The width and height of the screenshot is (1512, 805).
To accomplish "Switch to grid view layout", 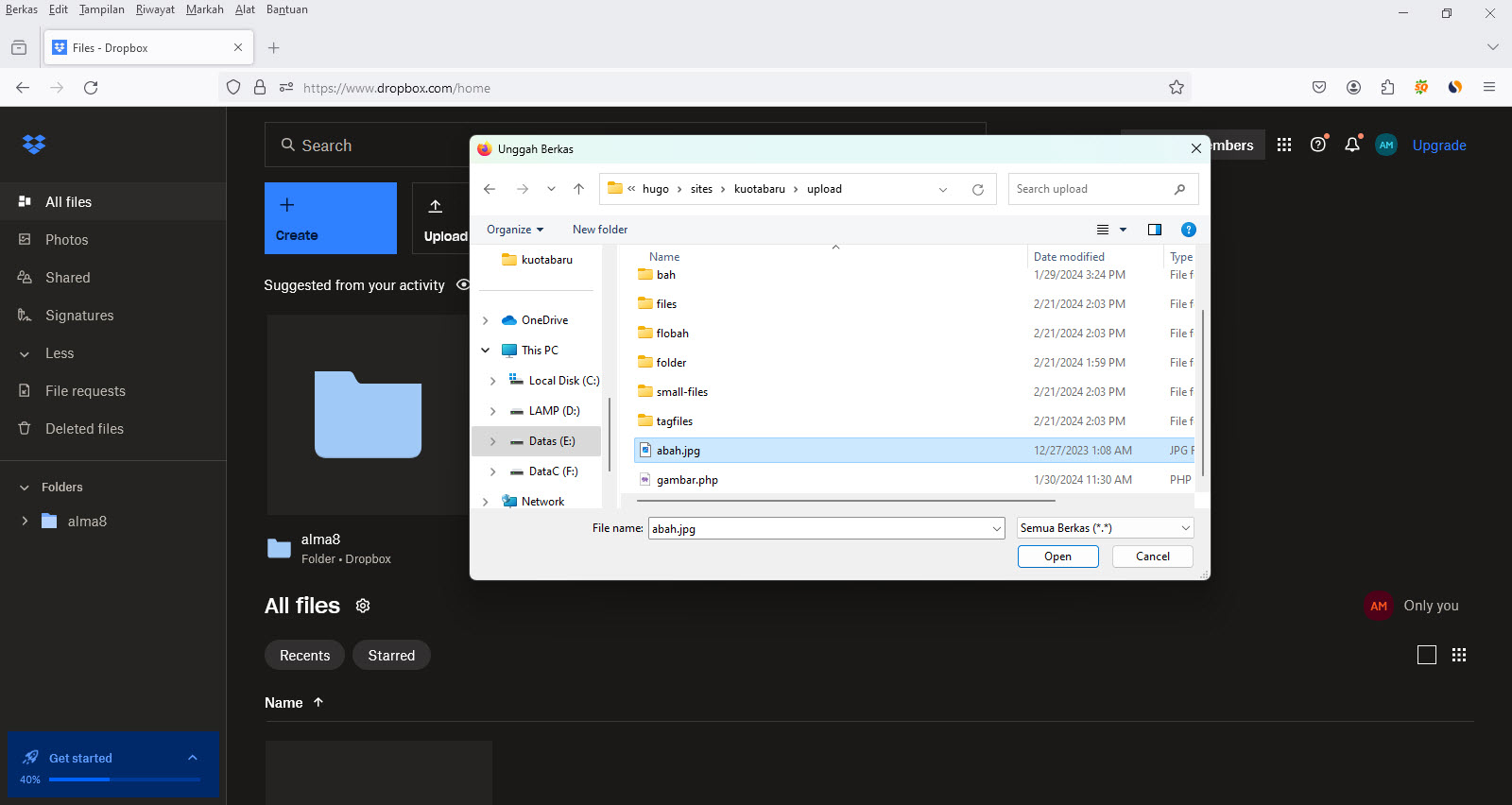I will tap(1459, 655).
